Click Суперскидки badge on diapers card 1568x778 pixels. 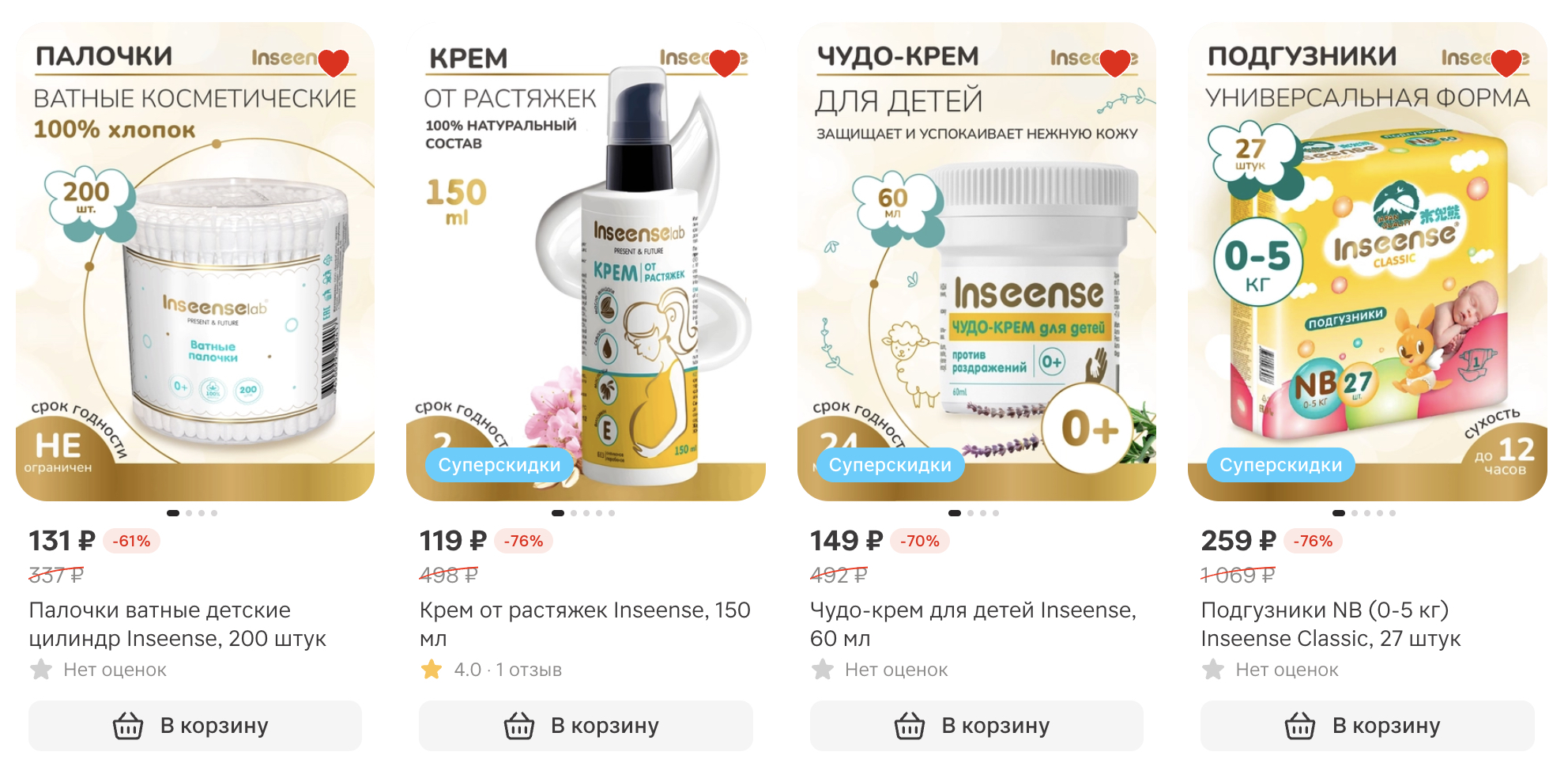1281,465
